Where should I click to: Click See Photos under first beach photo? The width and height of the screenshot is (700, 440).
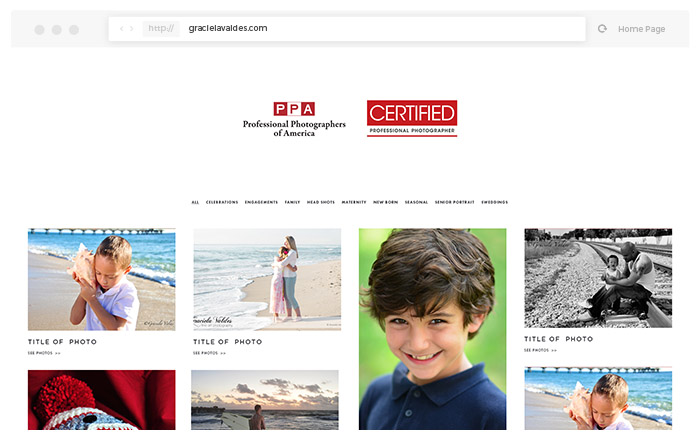pyautogui.click(x=44, y=353)
